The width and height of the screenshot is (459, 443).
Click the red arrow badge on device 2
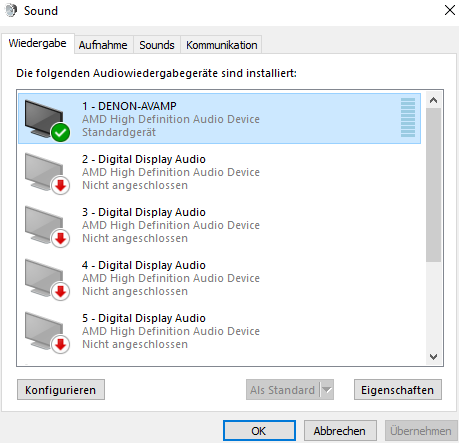(x=60, y=185)
